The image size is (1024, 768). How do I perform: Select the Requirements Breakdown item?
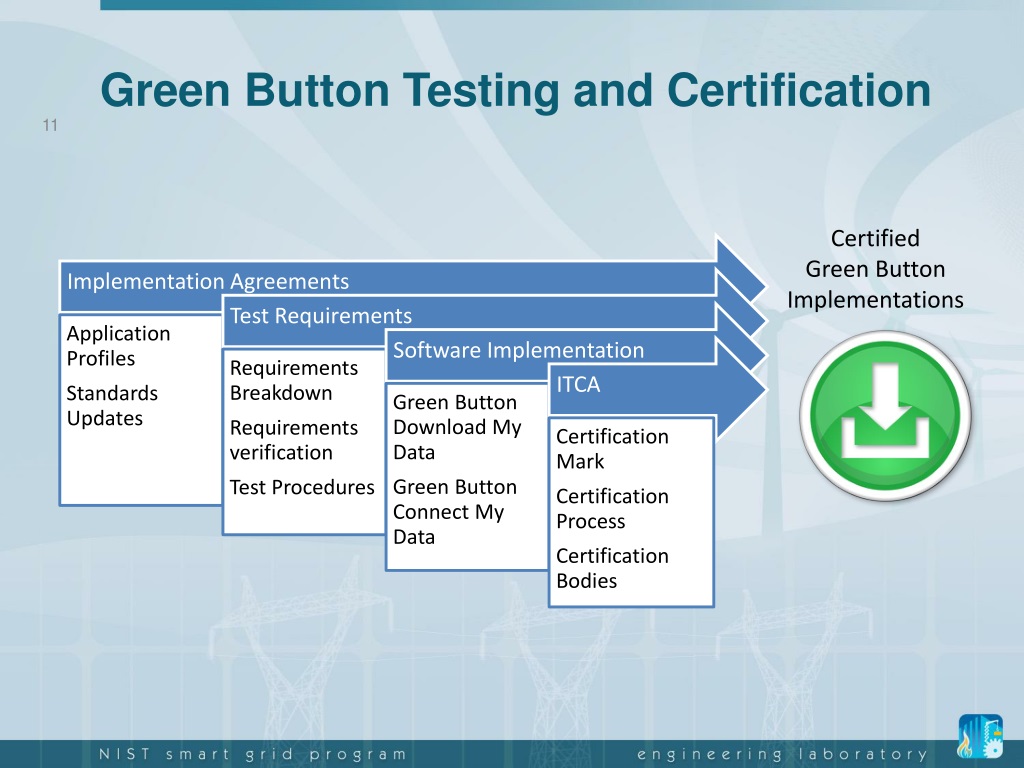pos(293,380)
